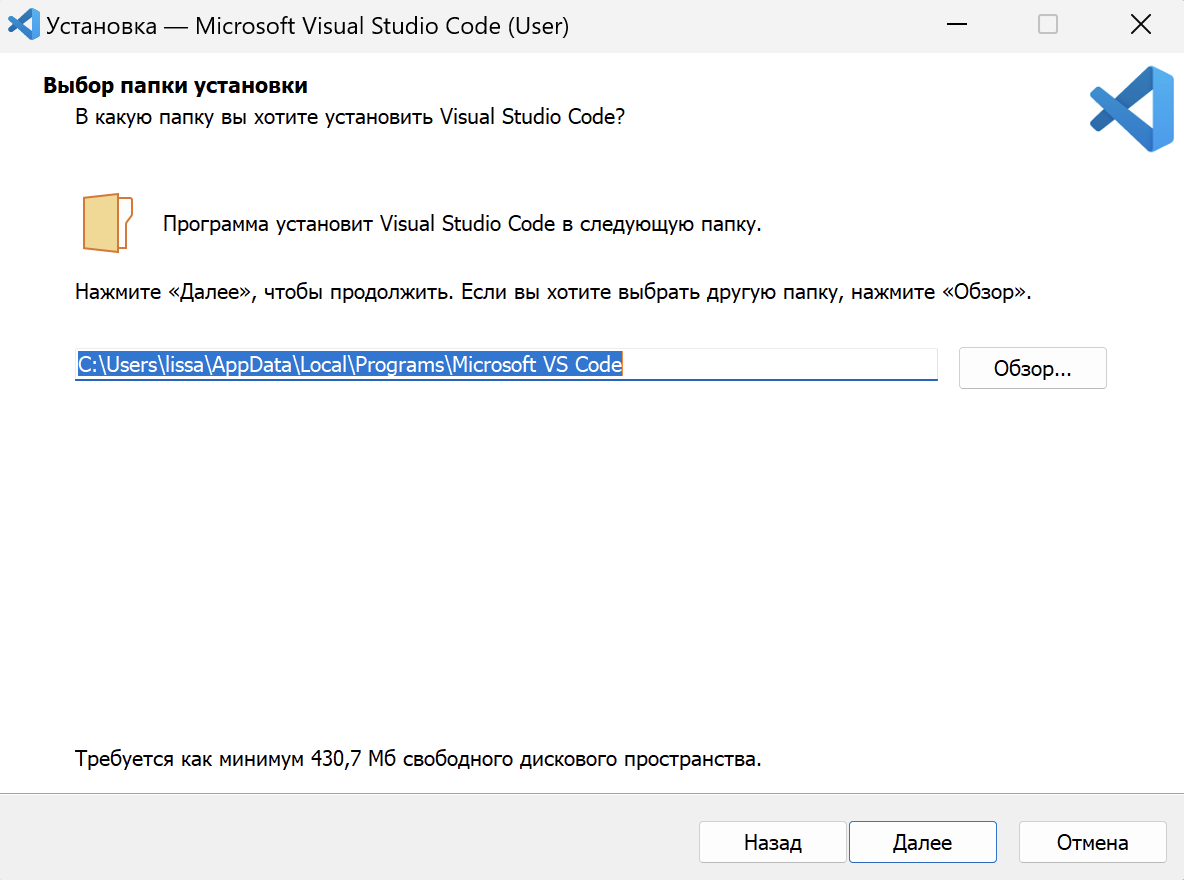Viewport: 1184px width, 880px height.
Task: Cancel setup using the «Отмена» button
Action: (1092, 842)
